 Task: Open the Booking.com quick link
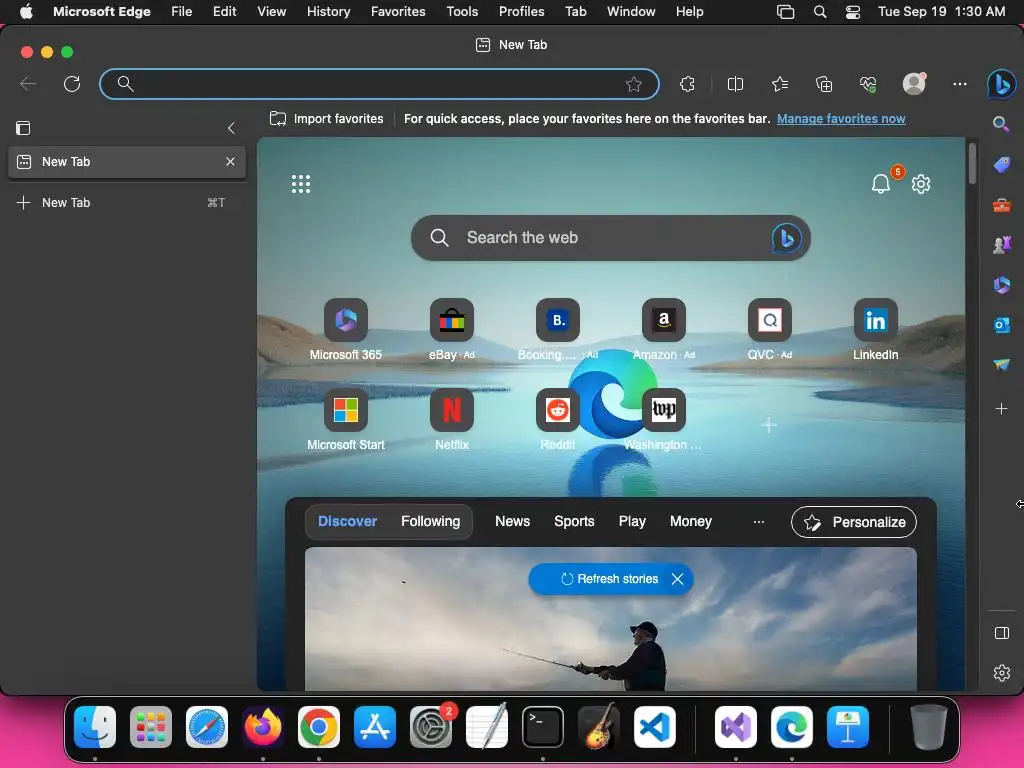558,330
